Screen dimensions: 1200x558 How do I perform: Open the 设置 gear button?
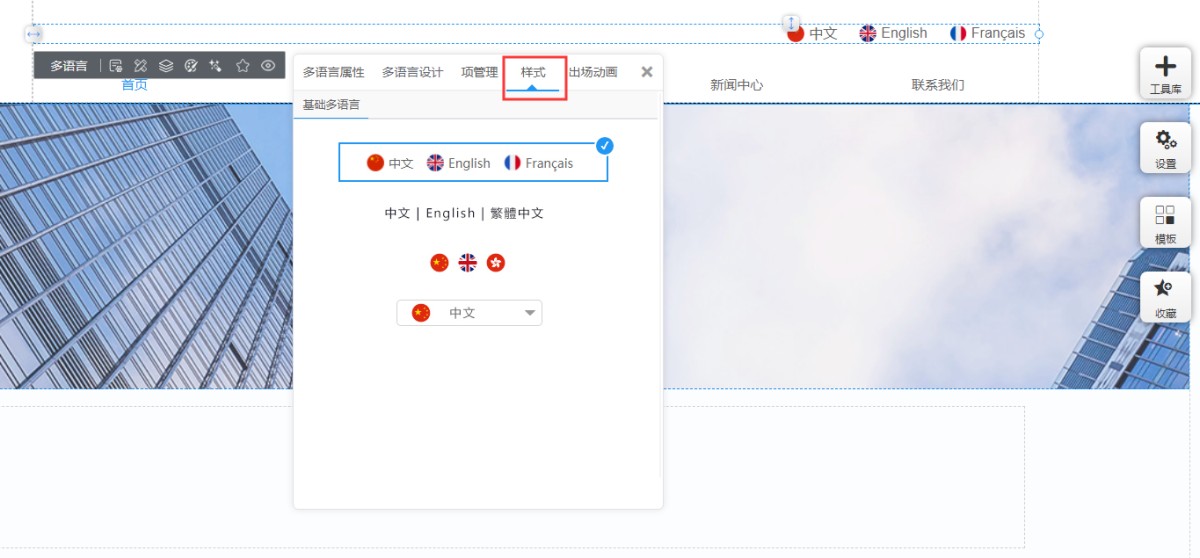[1165, 148]
